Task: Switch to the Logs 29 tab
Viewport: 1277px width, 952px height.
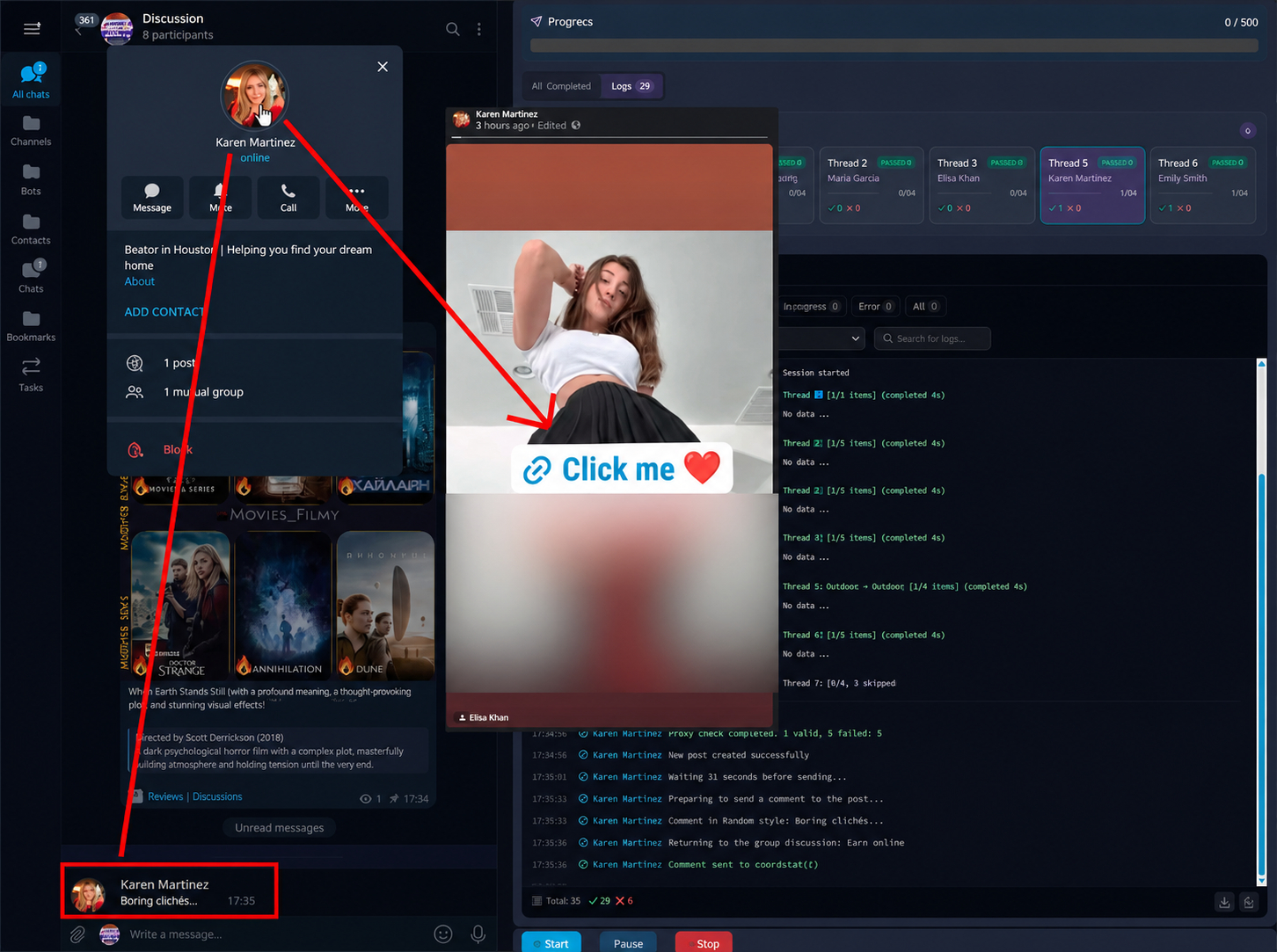Action: (x=631, y=86)
